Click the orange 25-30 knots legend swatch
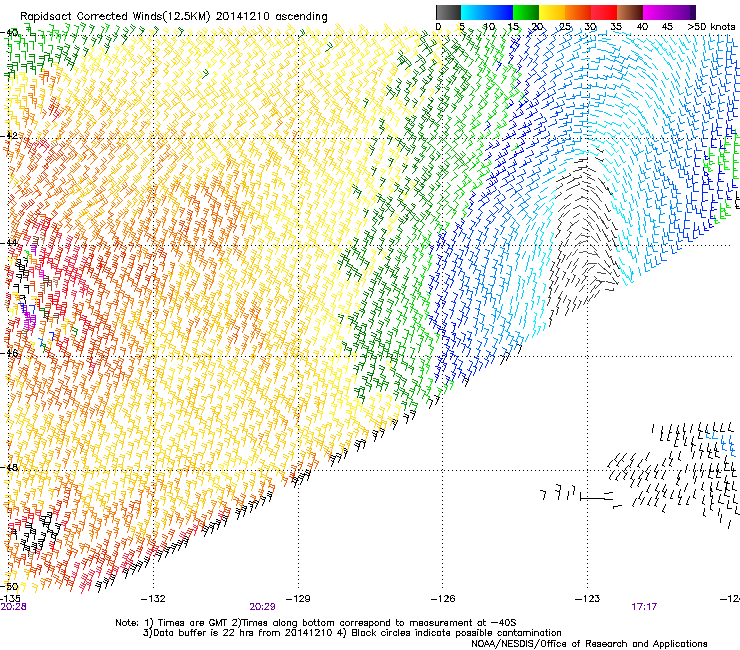The image size is (740, 650). 578,12
